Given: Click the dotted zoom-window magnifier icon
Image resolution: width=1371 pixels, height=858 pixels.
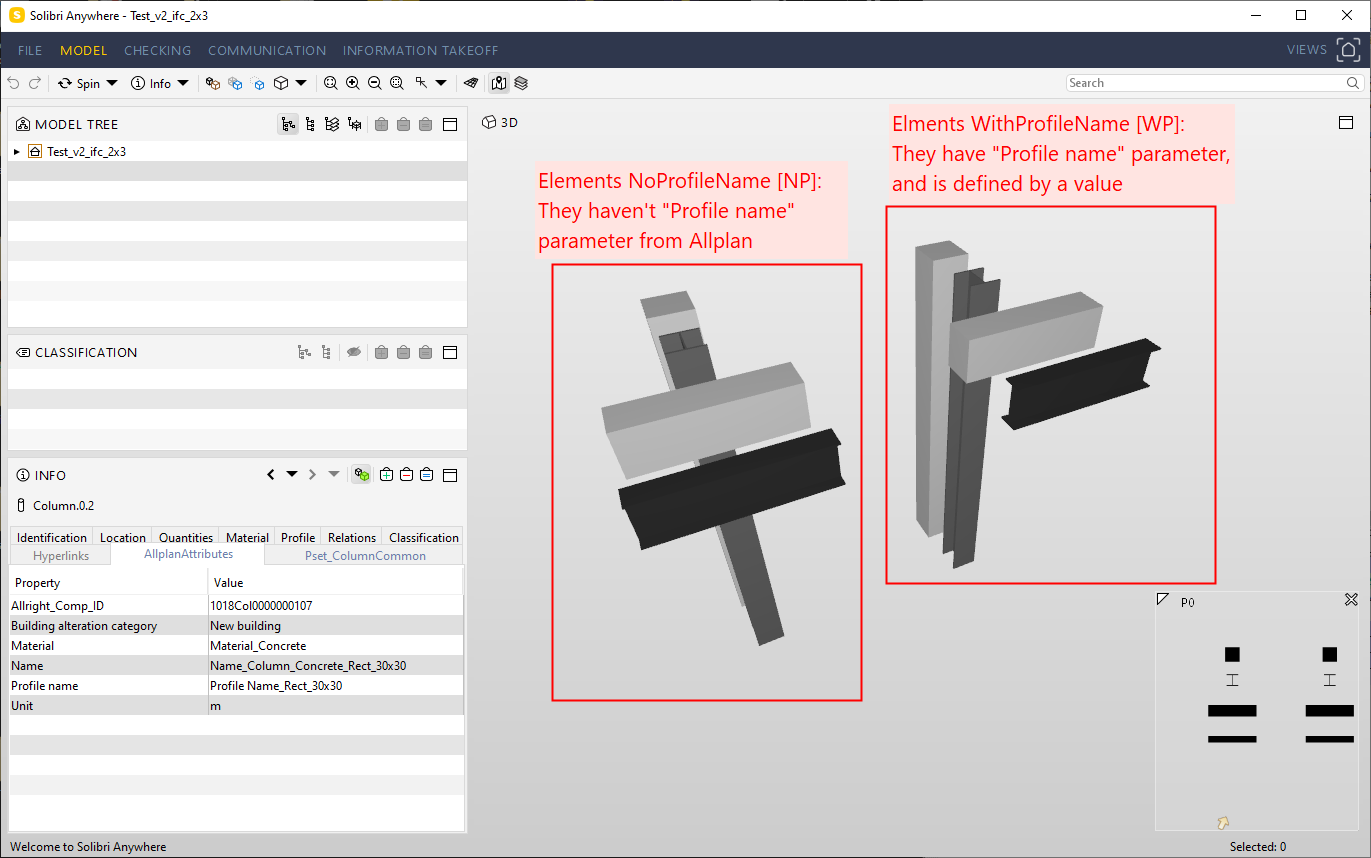Looking at the screenshot, I should tap(397, 83).
